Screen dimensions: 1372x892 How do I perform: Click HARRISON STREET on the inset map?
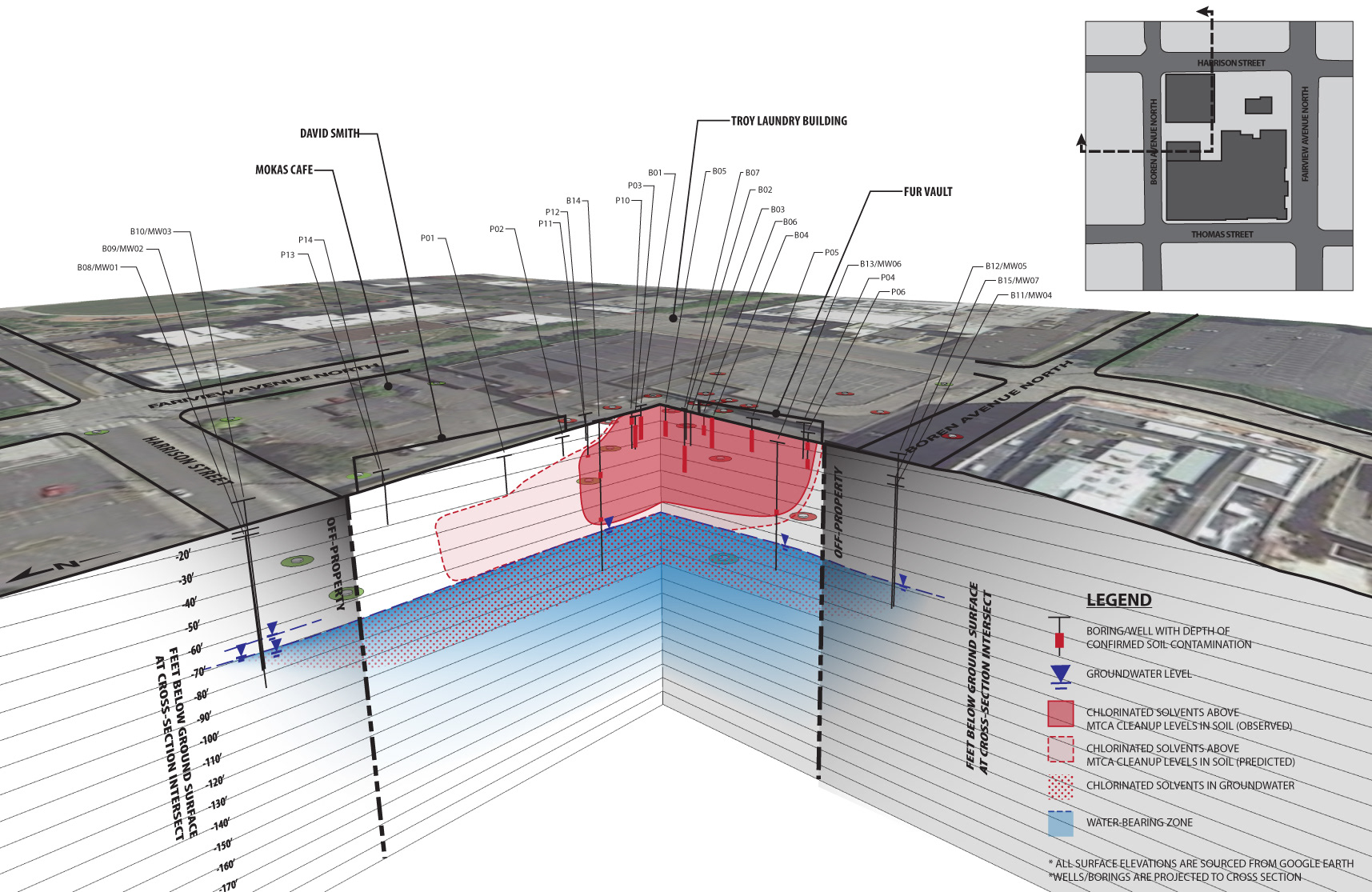pyautogui.click(x=1231, y=63)
